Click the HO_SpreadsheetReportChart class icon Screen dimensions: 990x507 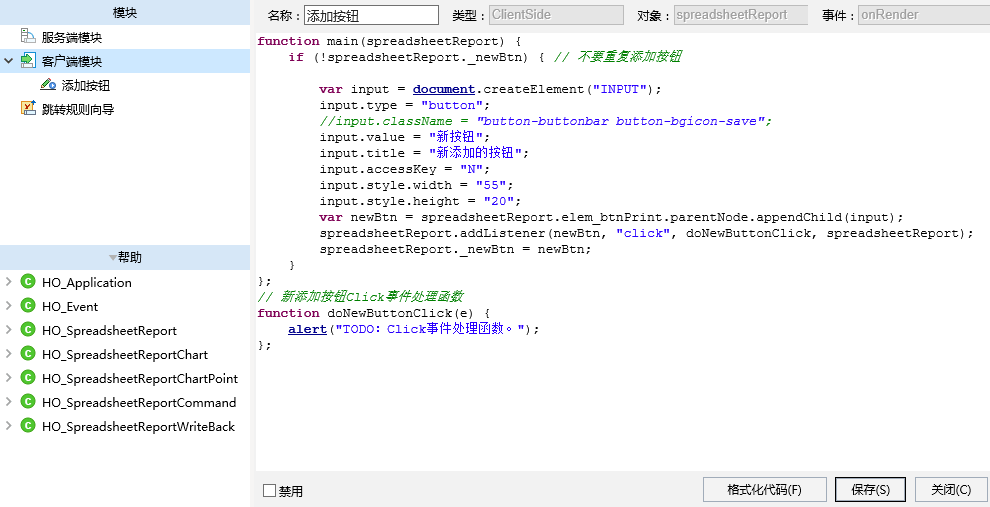[28, 354]
